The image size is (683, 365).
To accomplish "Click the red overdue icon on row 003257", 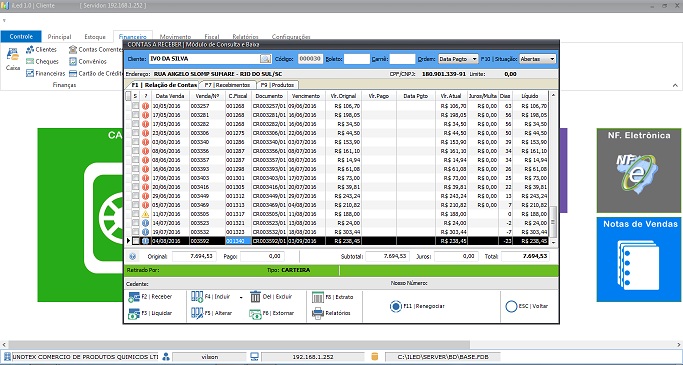I will click(145, 106).
